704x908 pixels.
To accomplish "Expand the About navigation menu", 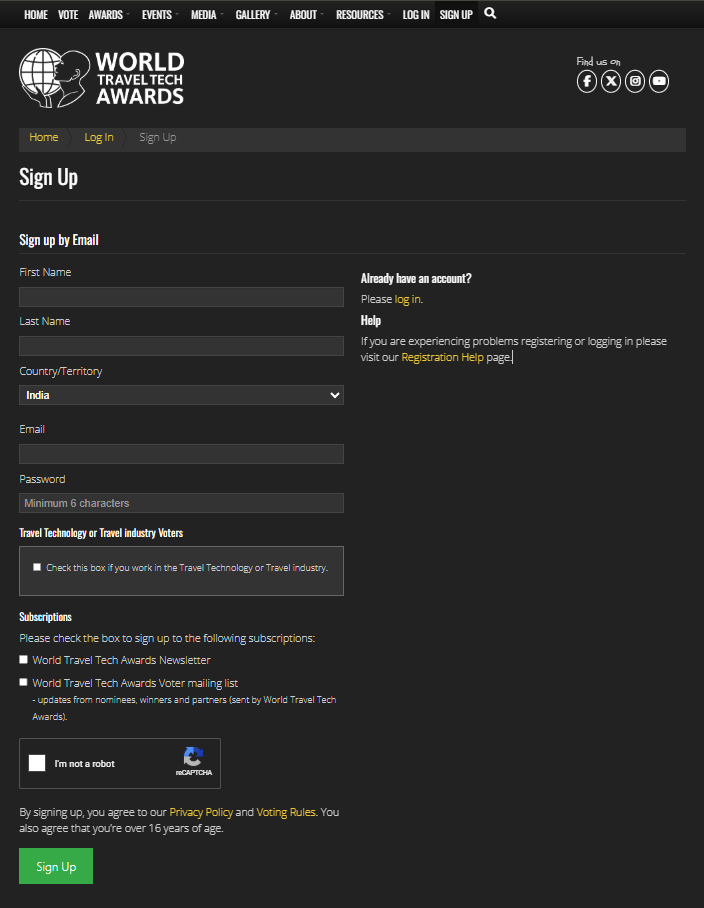I will point(306,14).
